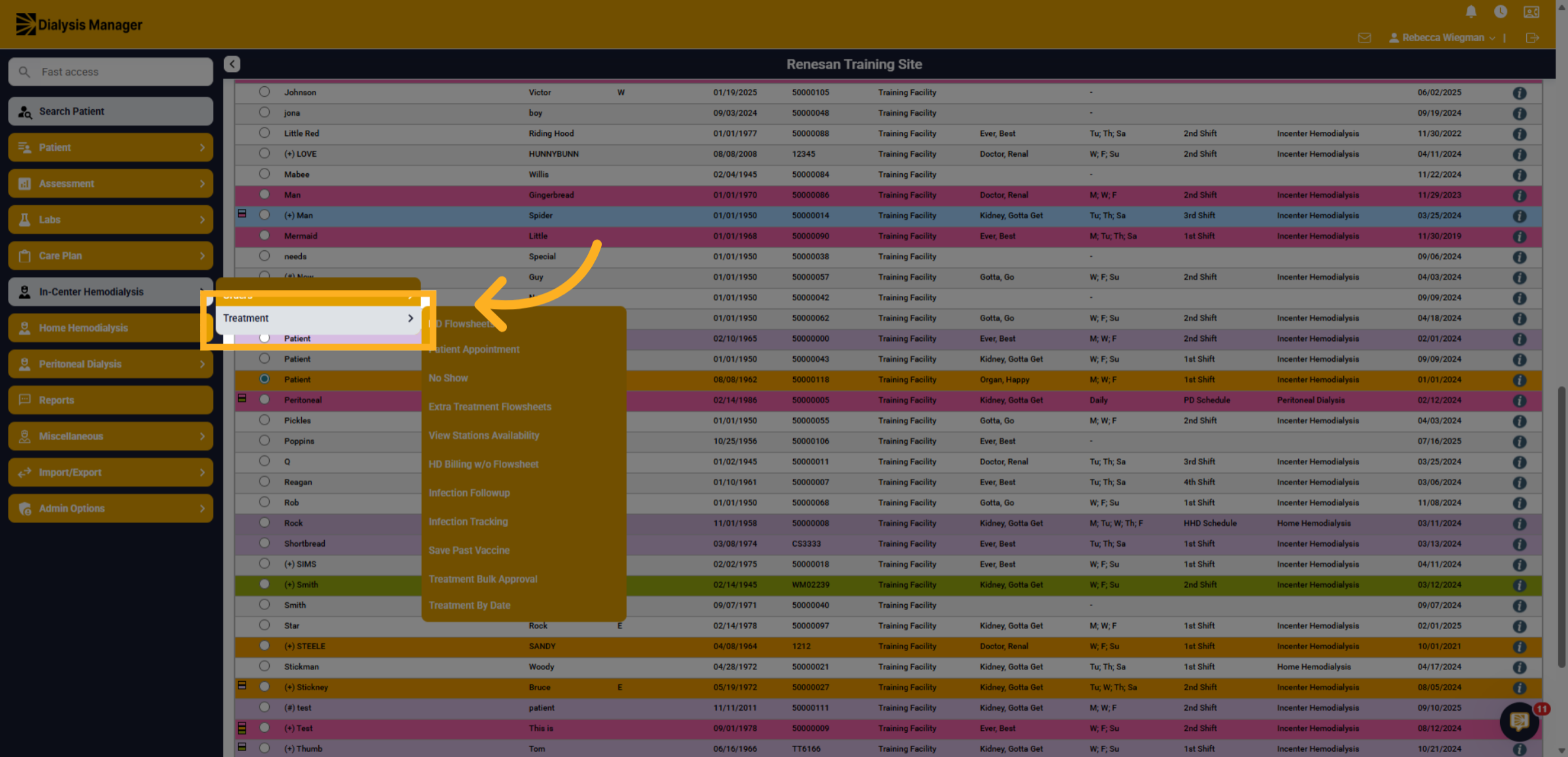The height and width of the screenshot is (757, 1568).
Task: Open the contact card icon in header
Action: coord(1531,12)
